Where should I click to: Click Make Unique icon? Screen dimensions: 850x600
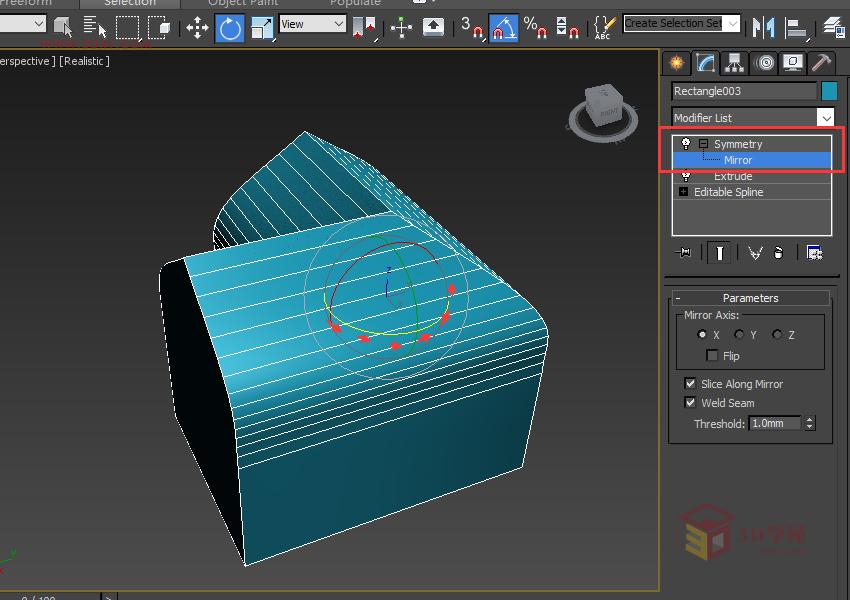[755, 253]
